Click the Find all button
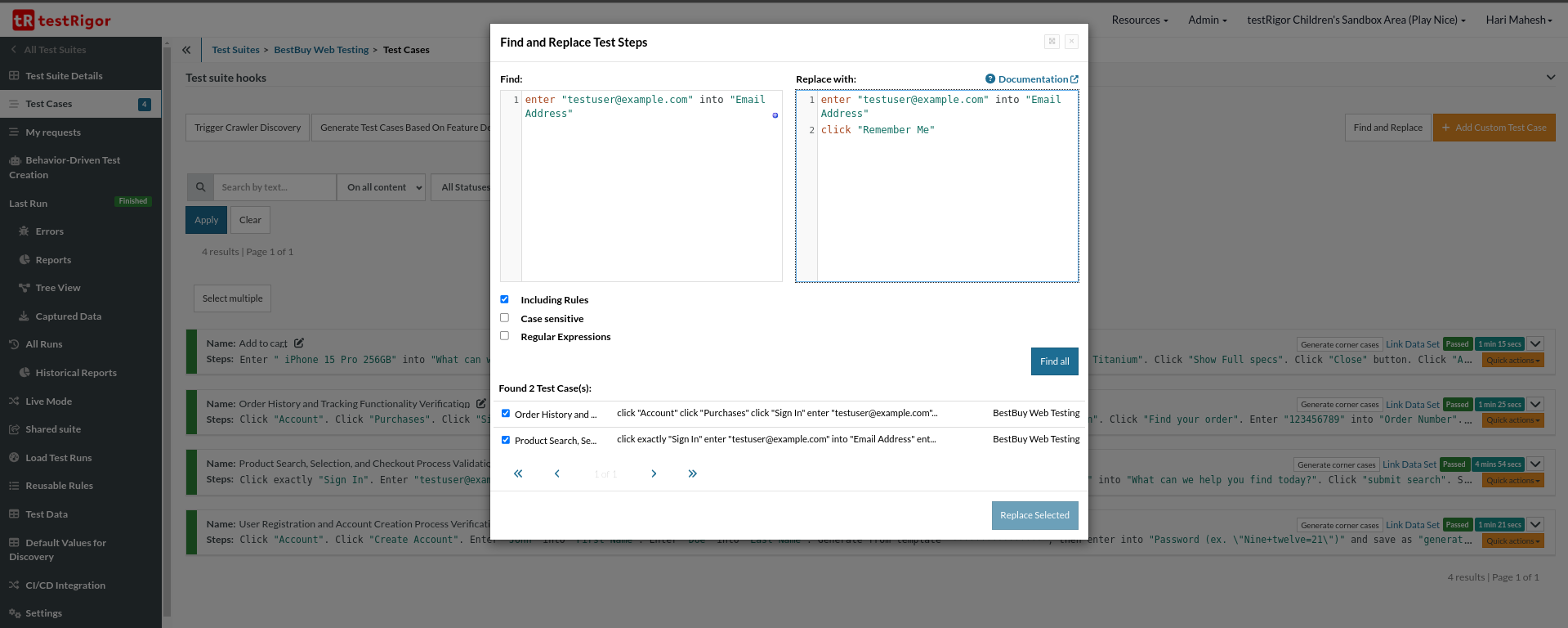Viewport: 1568px width, 628px height. pos(1054,361)
